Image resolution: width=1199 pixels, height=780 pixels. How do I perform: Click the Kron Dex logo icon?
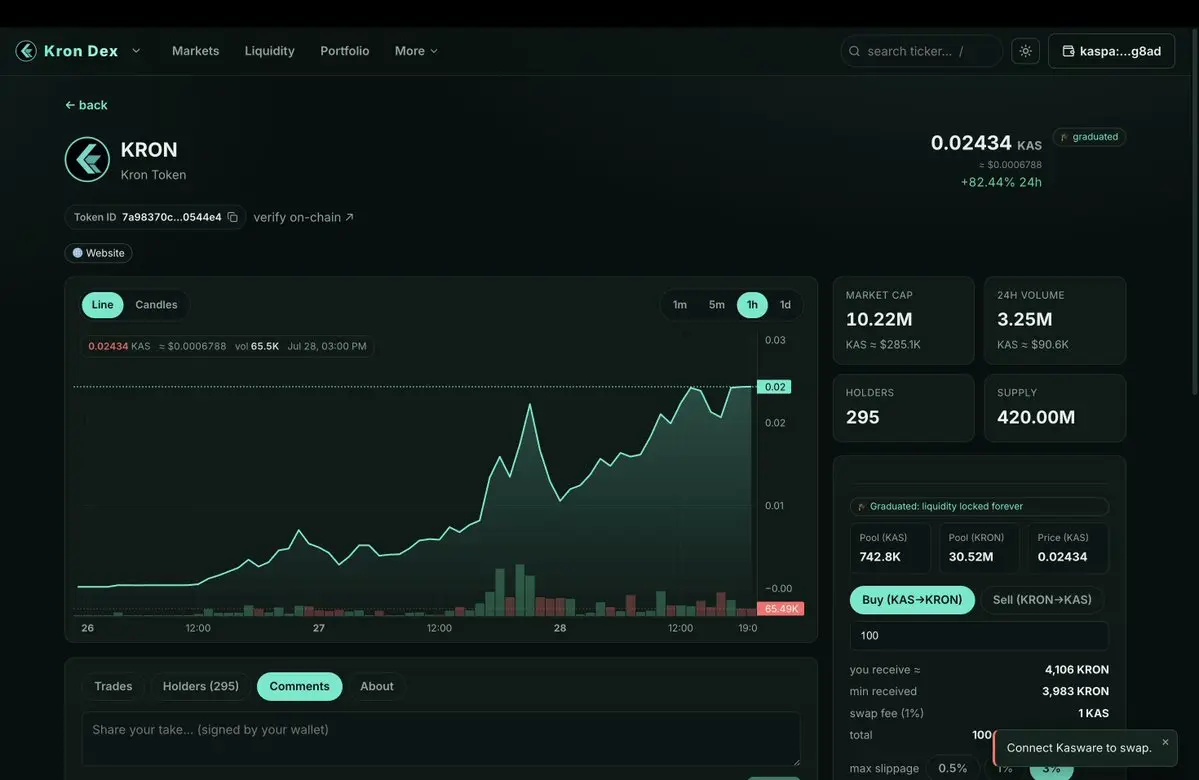26,51
